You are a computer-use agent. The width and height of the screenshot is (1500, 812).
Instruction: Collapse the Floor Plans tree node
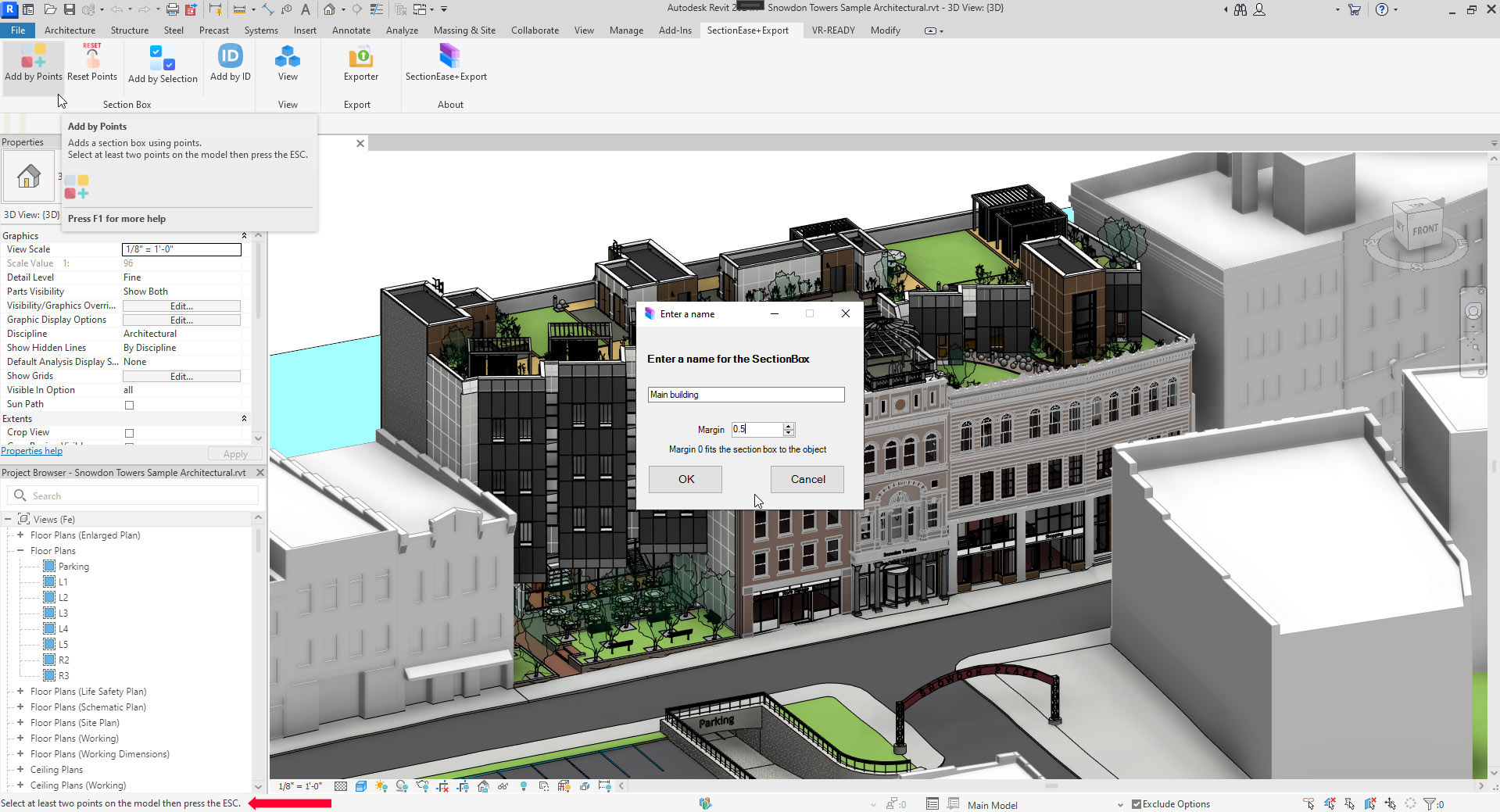point(20,551)
